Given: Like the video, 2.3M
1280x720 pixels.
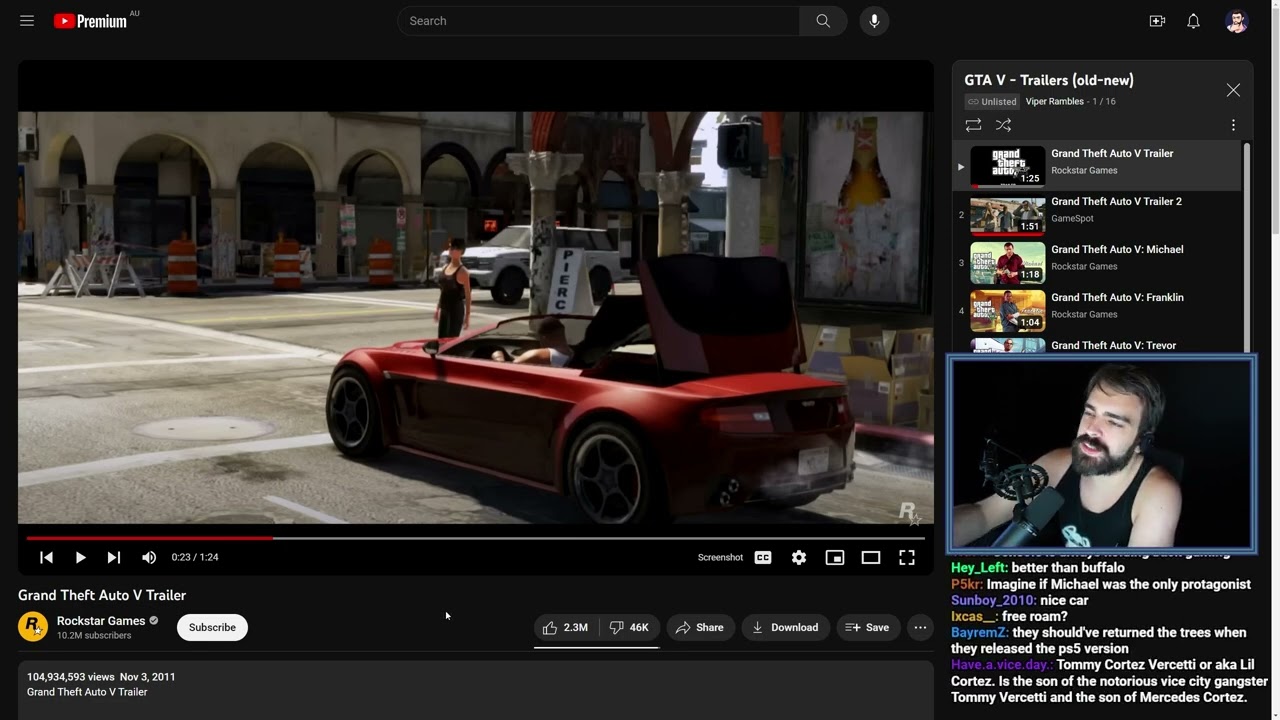Looking at the screenshot, I should (566, 627).
